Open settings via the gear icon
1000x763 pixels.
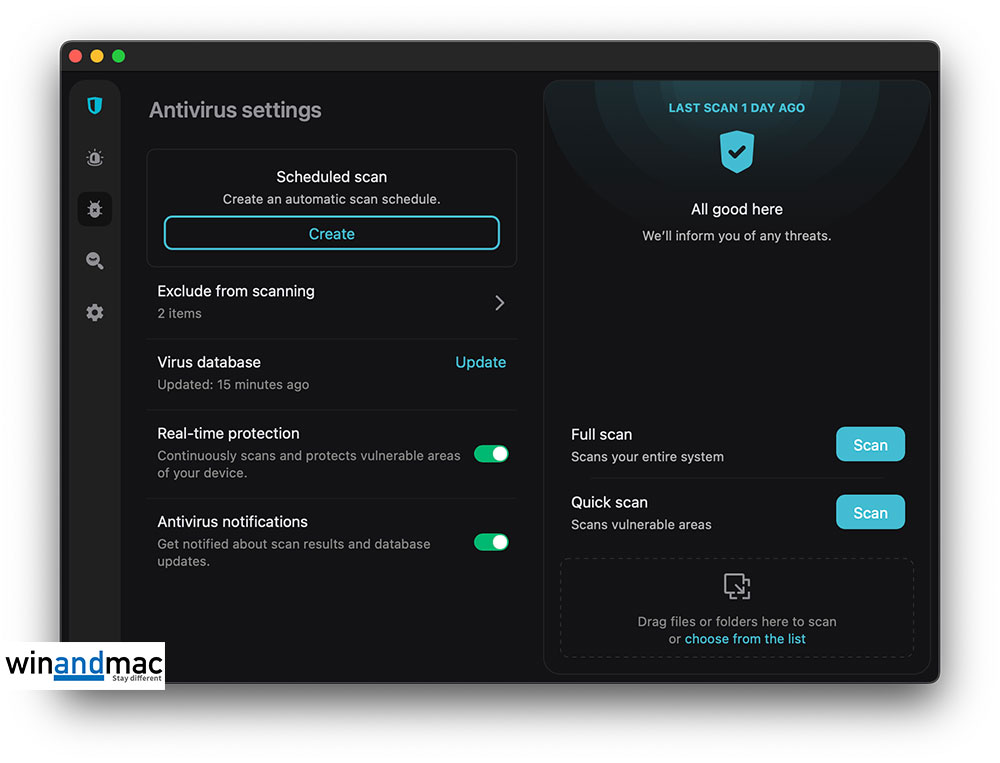click(x=95, y=313)
